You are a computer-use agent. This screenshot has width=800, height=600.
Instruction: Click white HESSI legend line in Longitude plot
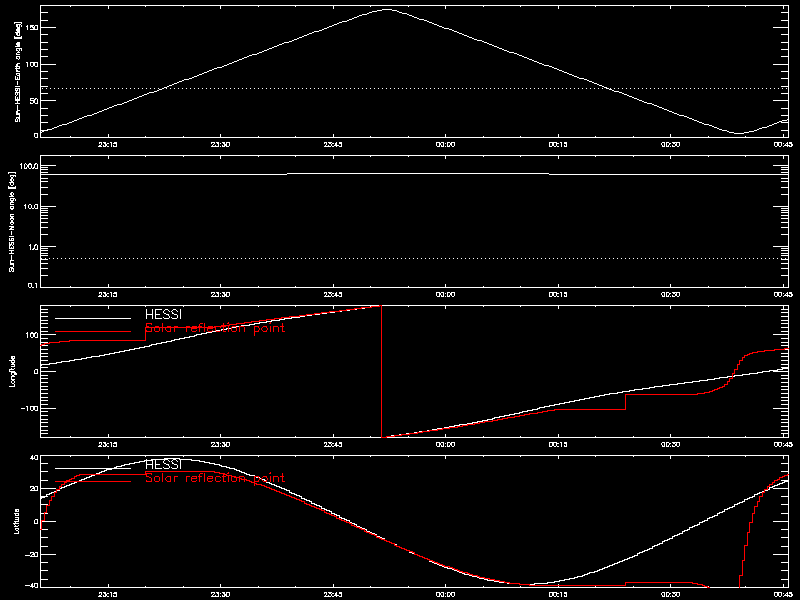pyautogui.click(x=93, y=318)
